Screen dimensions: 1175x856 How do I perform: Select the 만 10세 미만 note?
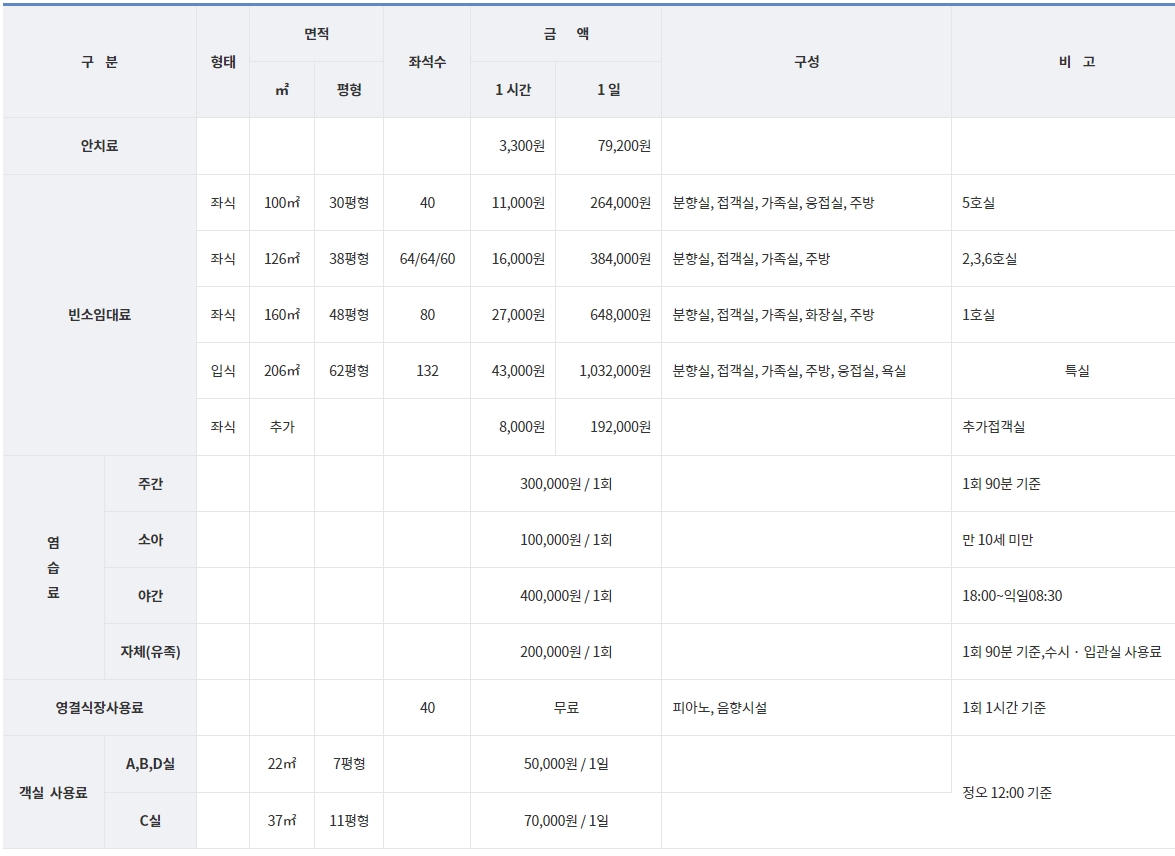997,540
